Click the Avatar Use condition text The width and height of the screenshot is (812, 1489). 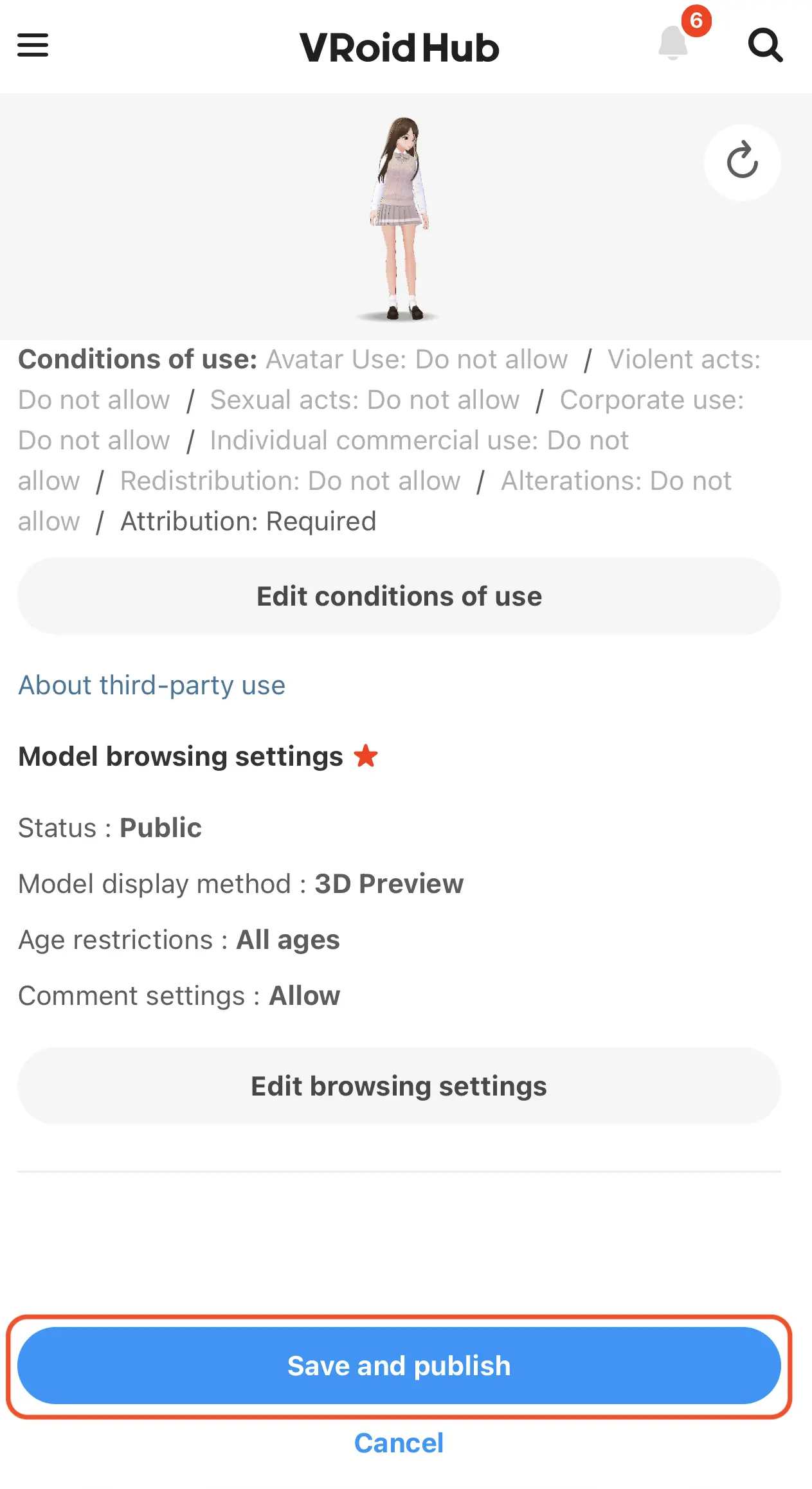417,359
